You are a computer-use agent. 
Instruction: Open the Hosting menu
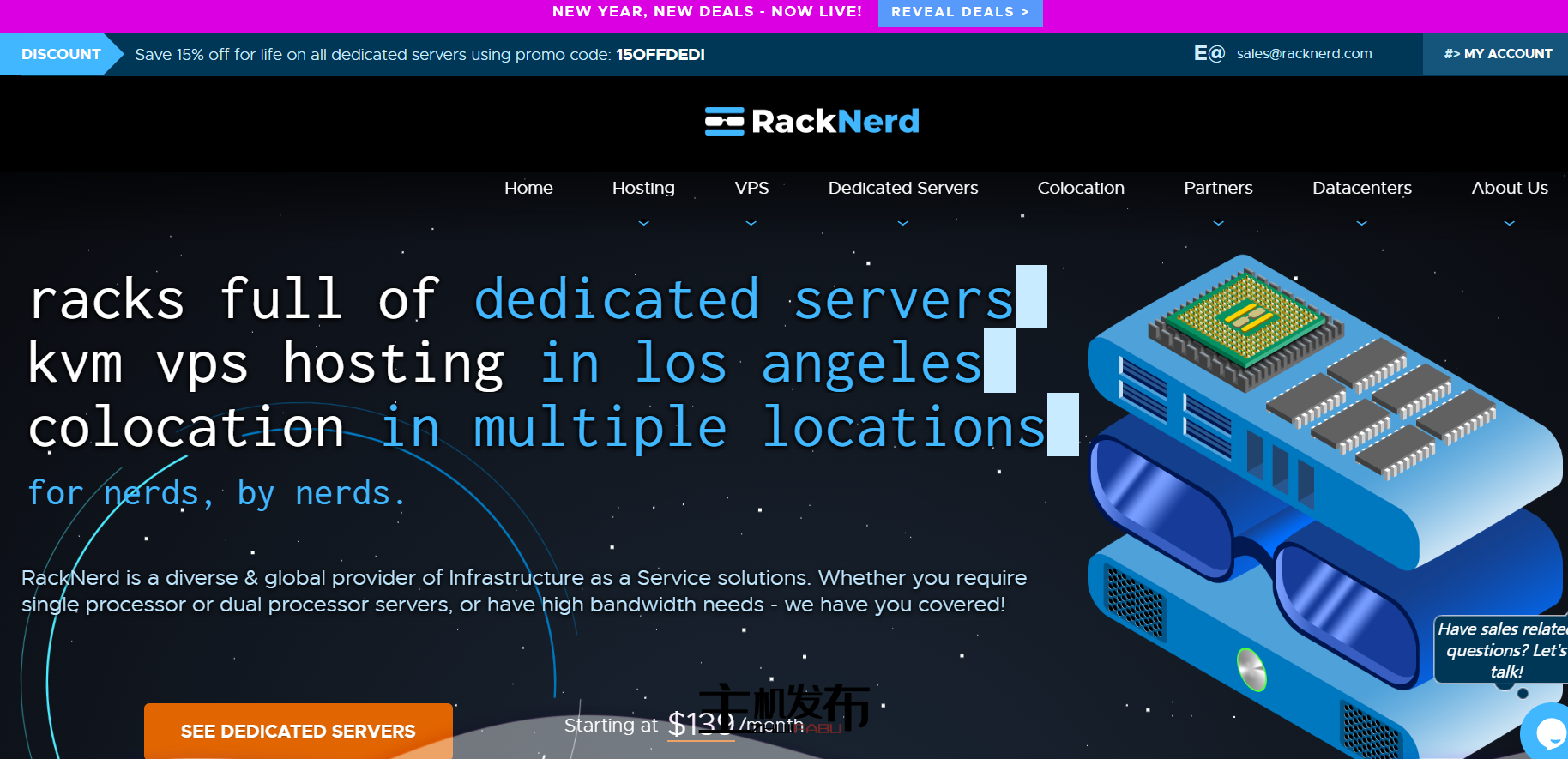(x=643, y=188)
